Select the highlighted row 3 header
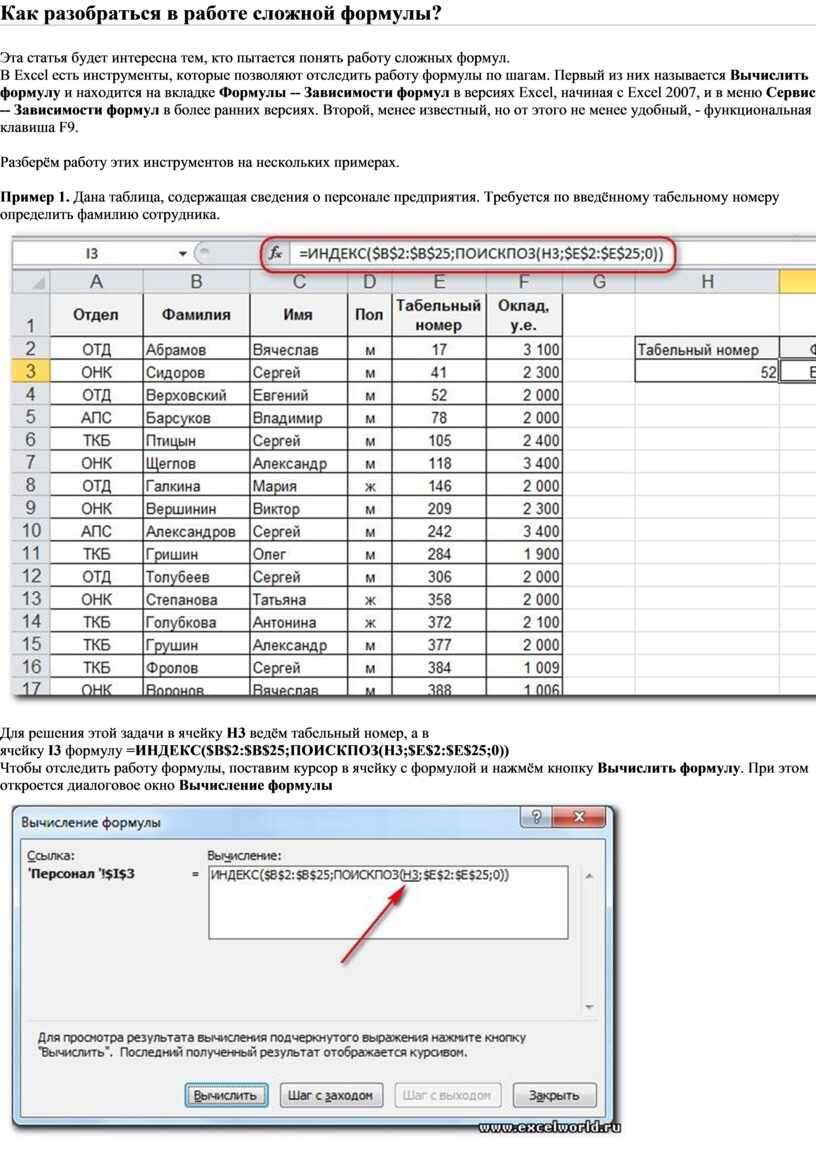 pyautogui.click(x=31, y=372)
